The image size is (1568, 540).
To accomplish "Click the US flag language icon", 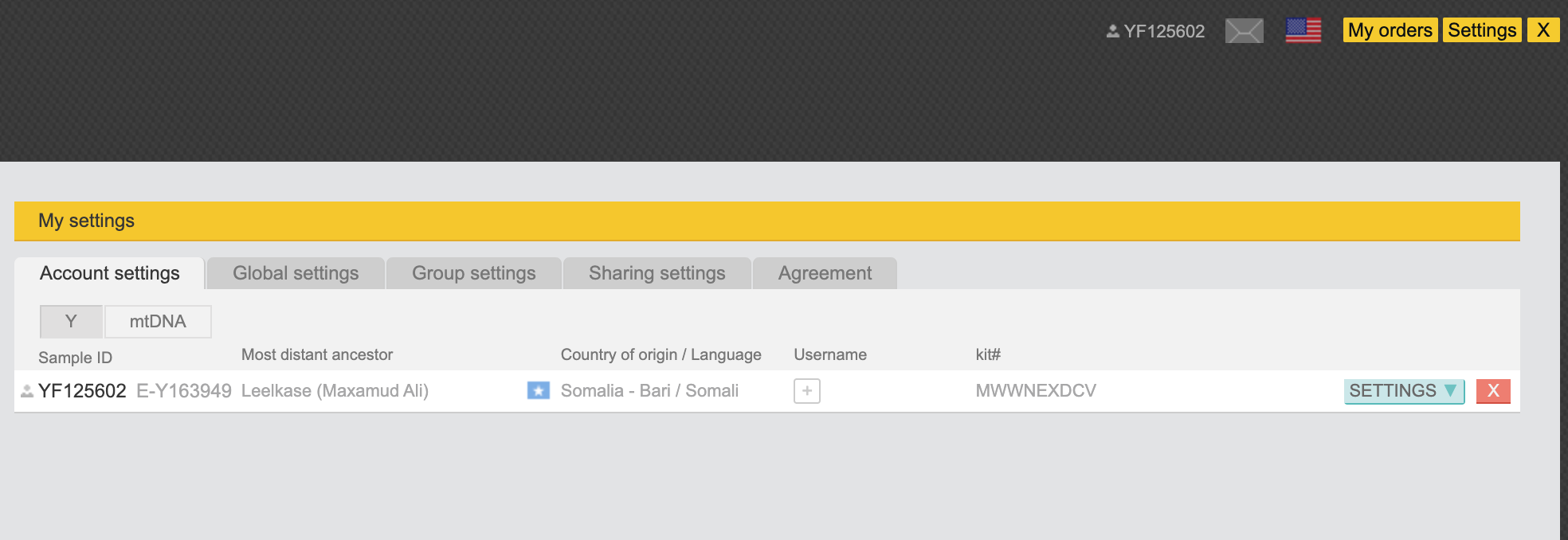I will click(x=1303, y=31).
